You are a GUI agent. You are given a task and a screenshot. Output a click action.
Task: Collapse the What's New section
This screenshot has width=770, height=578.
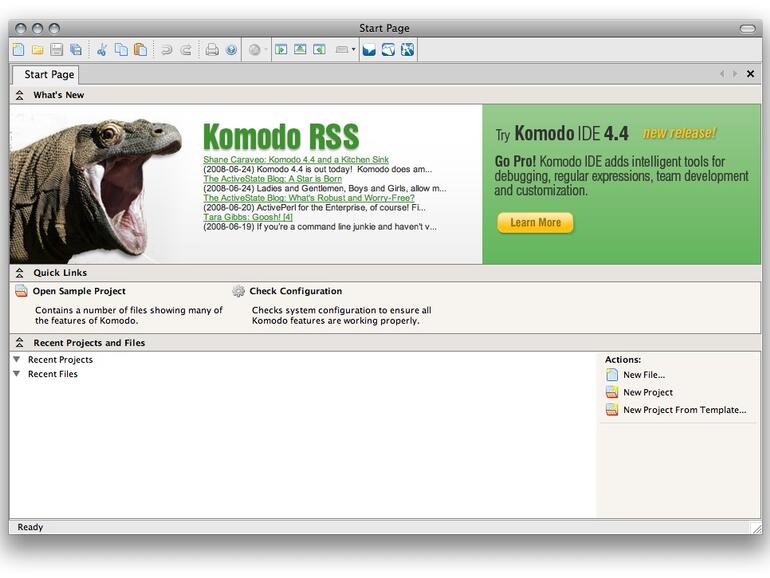pos(20,95)
